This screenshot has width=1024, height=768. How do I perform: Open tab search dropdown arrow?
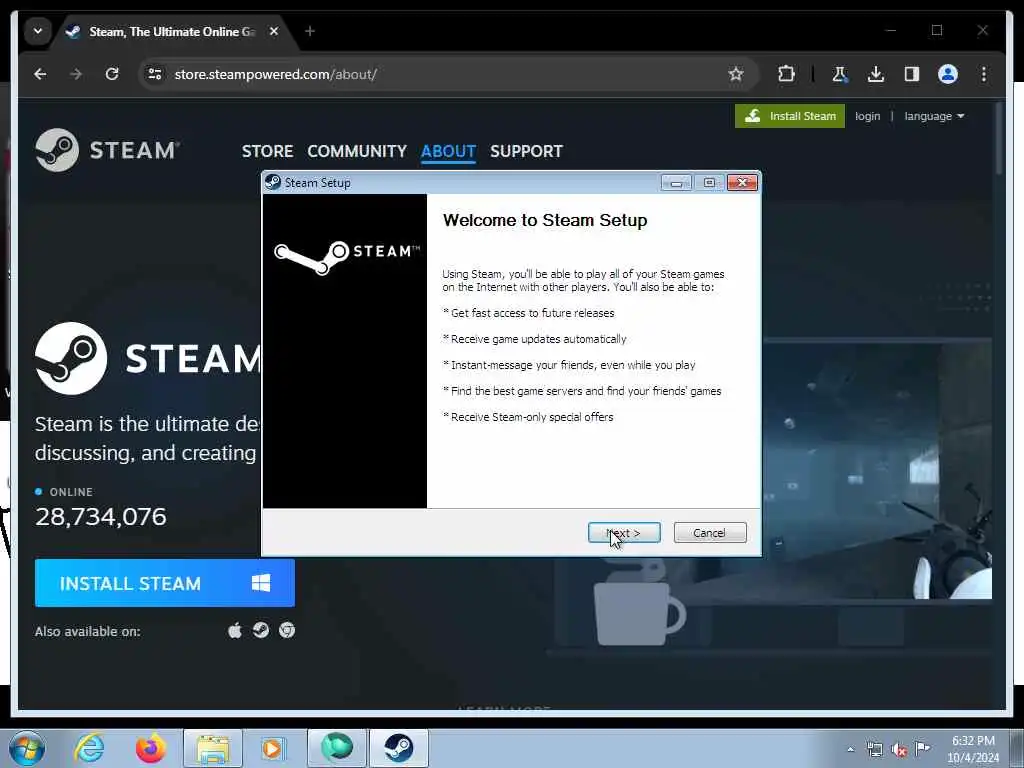click(x=38, y=31)
